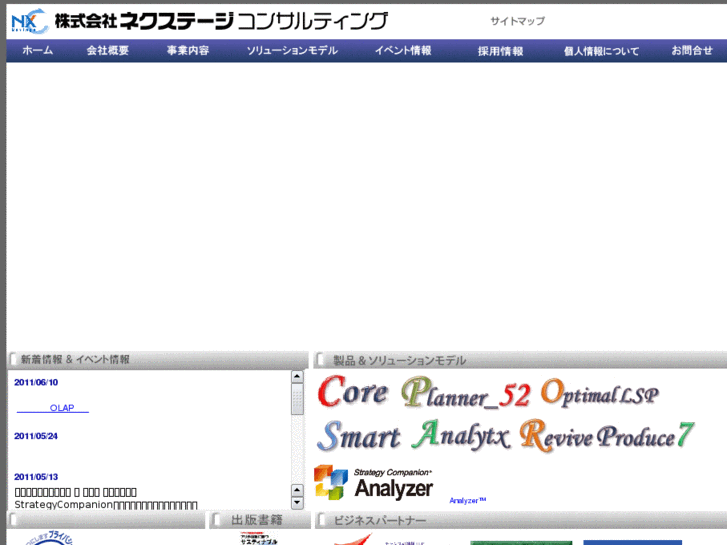Image resolution: width=727 pixels, height=545 pixels.
Task: Open the ソリューションモデル menu item
Action: click(292, 51)
